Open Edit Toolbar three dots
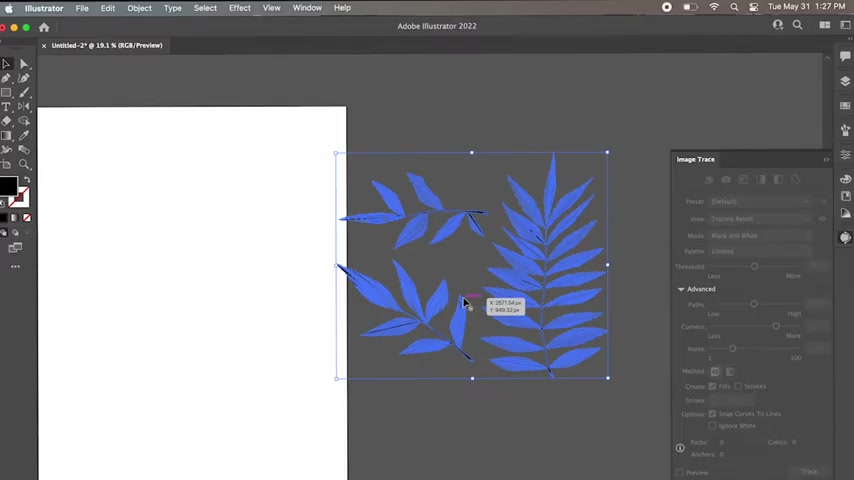Screen dimensions: 854x480 coord(15,266)
